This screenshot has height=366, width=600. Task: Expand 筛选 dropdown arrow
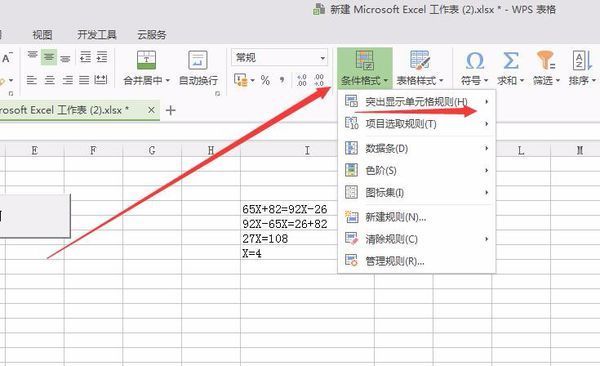click(x=558, y=81)
